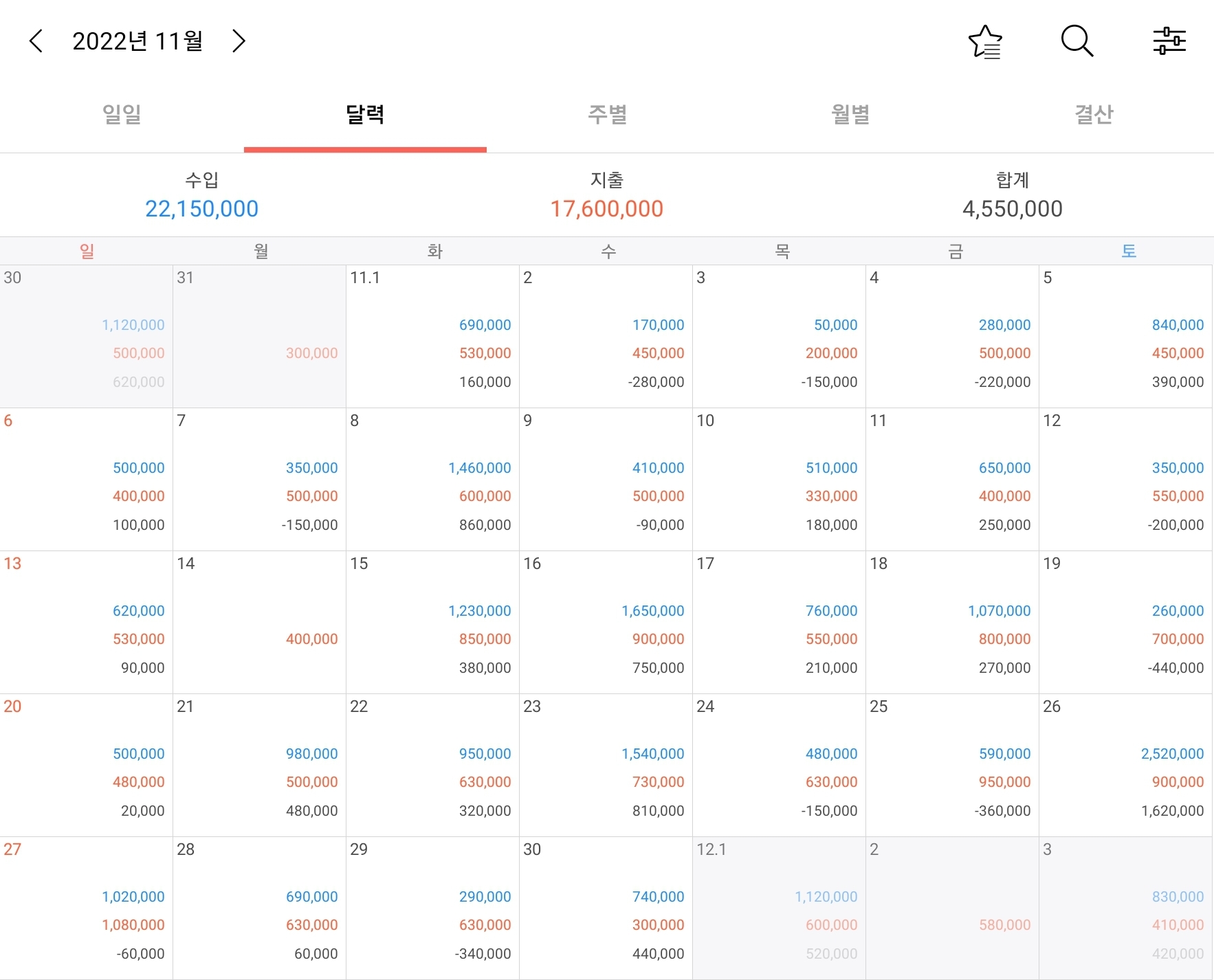The width and height of the screenshot is (1214, 980).
Task: Tap the balance total 4,550,000
Action: [1013, 209]
